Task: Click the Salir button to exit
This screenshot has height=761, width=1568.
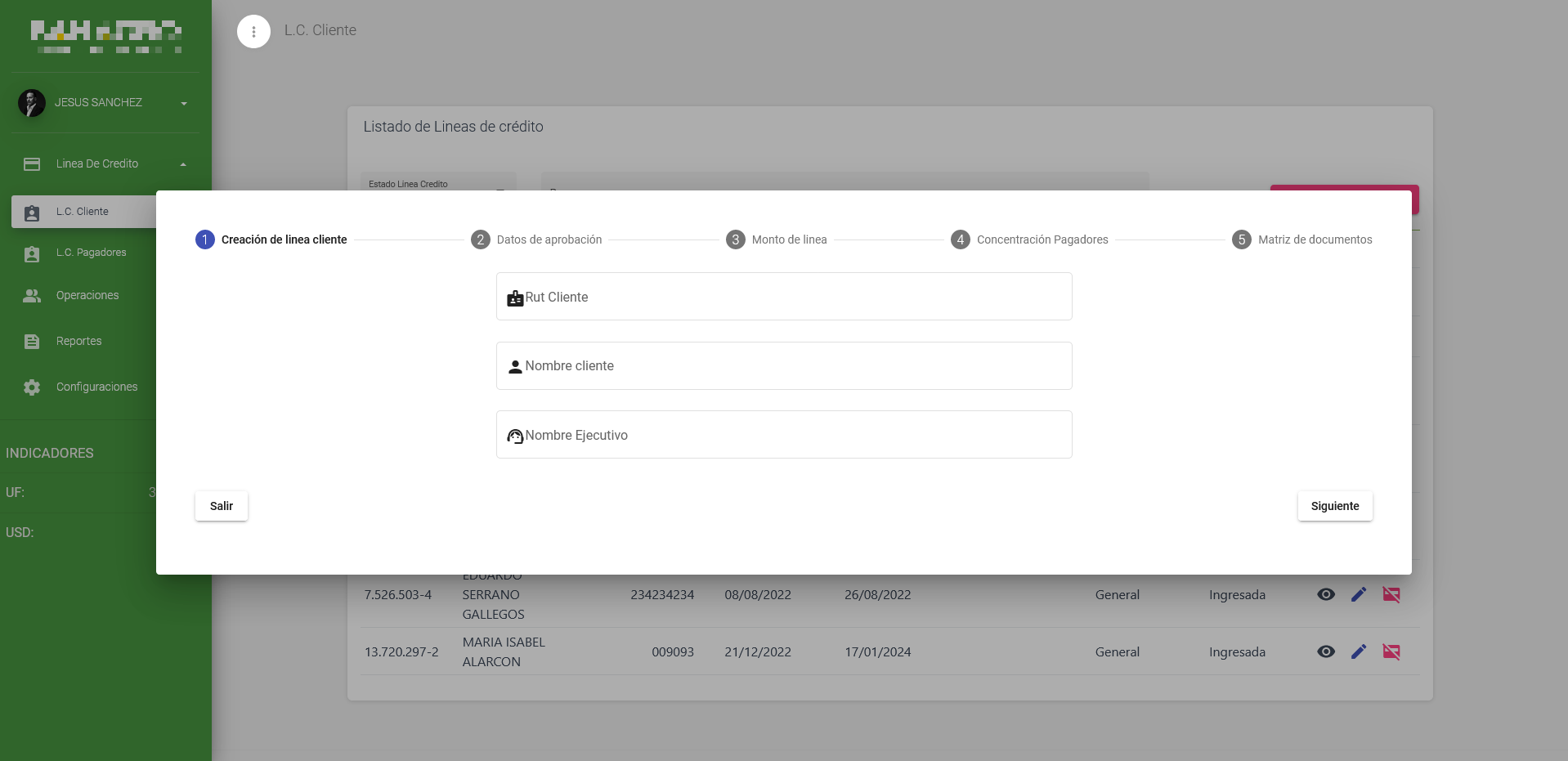Action: [x=222, y=506]
